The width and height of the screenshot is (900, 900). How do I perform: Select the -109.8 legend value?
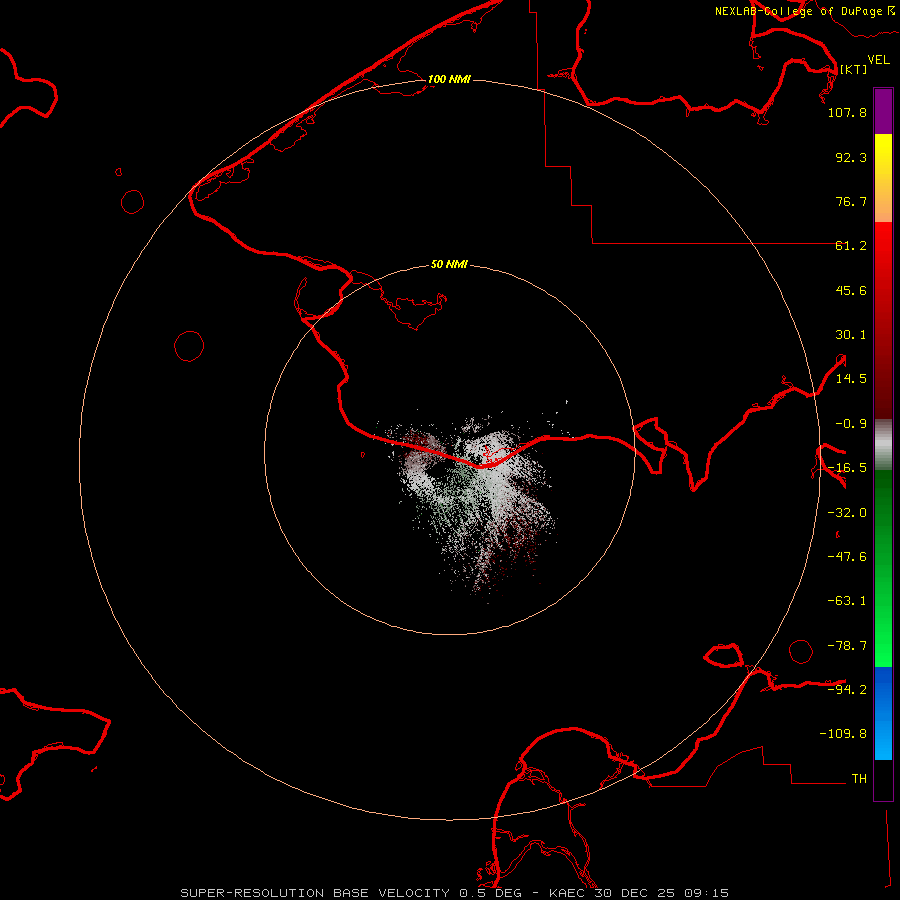tap(843, 734)
